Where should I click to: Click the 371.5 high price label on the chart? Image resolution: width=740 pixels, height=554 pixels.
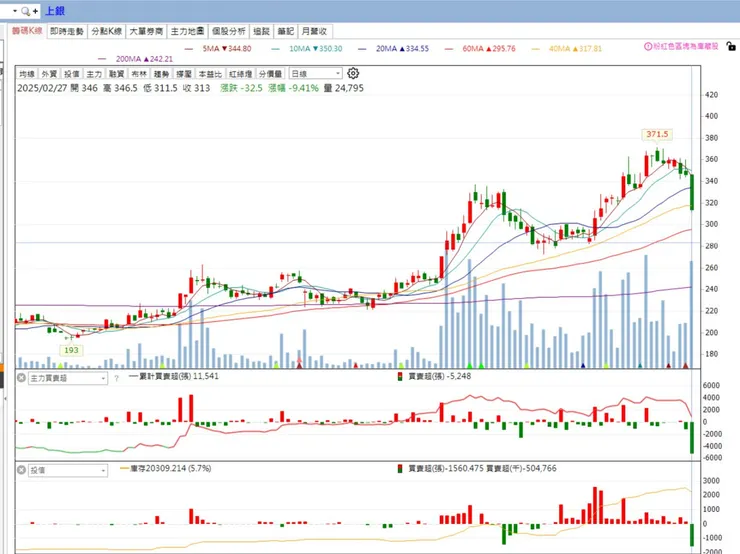pos(657,134)
